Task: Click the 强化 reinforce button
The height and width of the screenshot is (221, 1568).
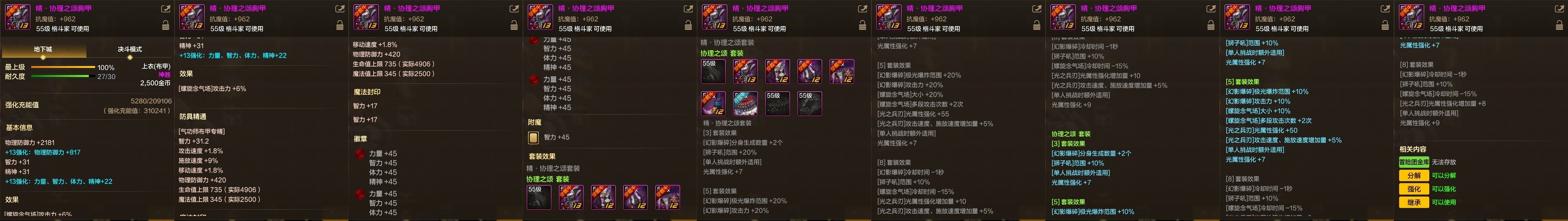Action: click(x=1414, y=189)
